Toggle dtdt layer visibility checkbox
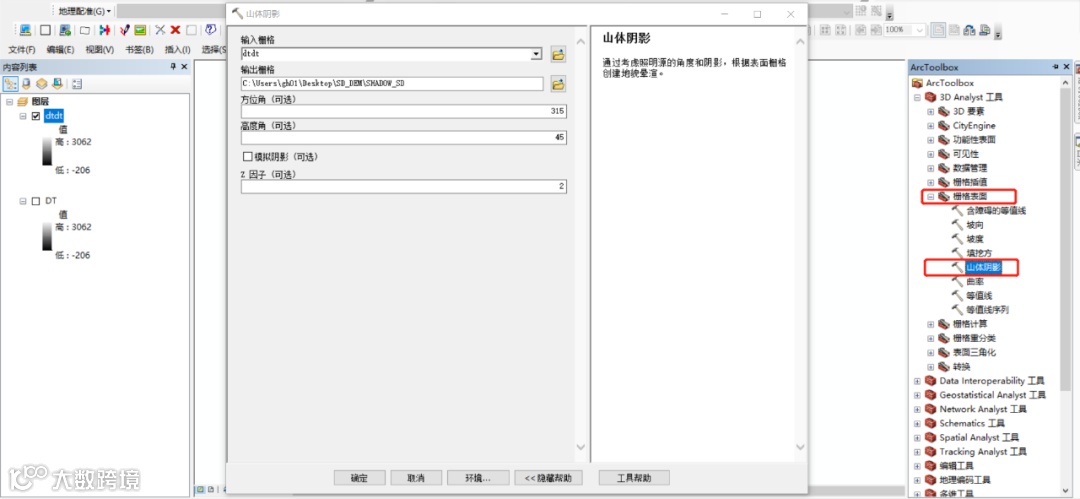 (37, 116)
